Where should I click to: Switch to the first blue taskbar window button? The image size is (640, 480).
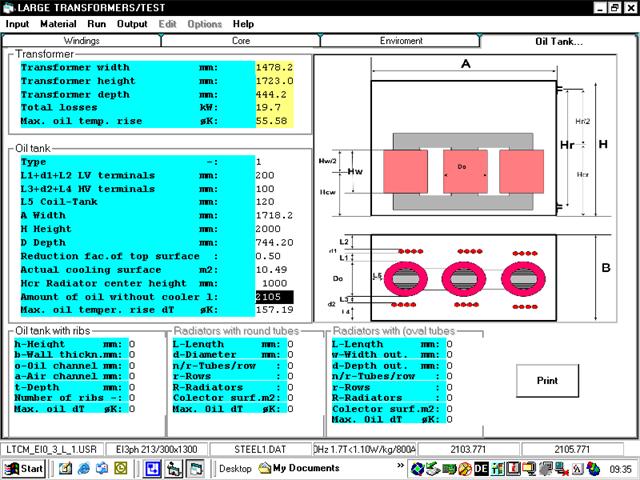pos(152,468)
